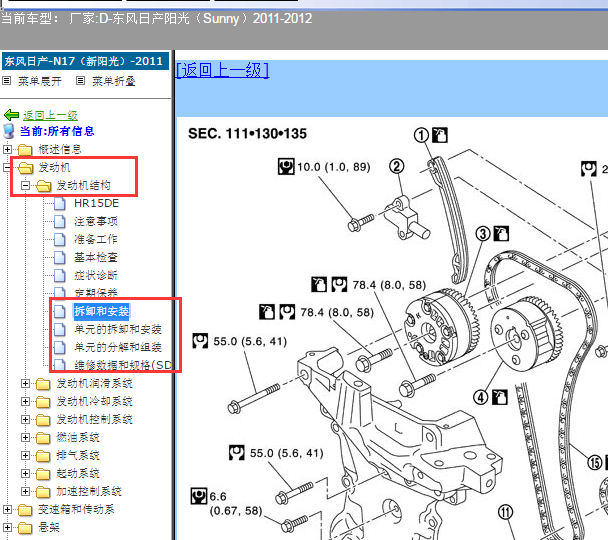Click the folder icon for 发动机控制系统
This screenshot has width=608, height=540.
pos(43,420)
